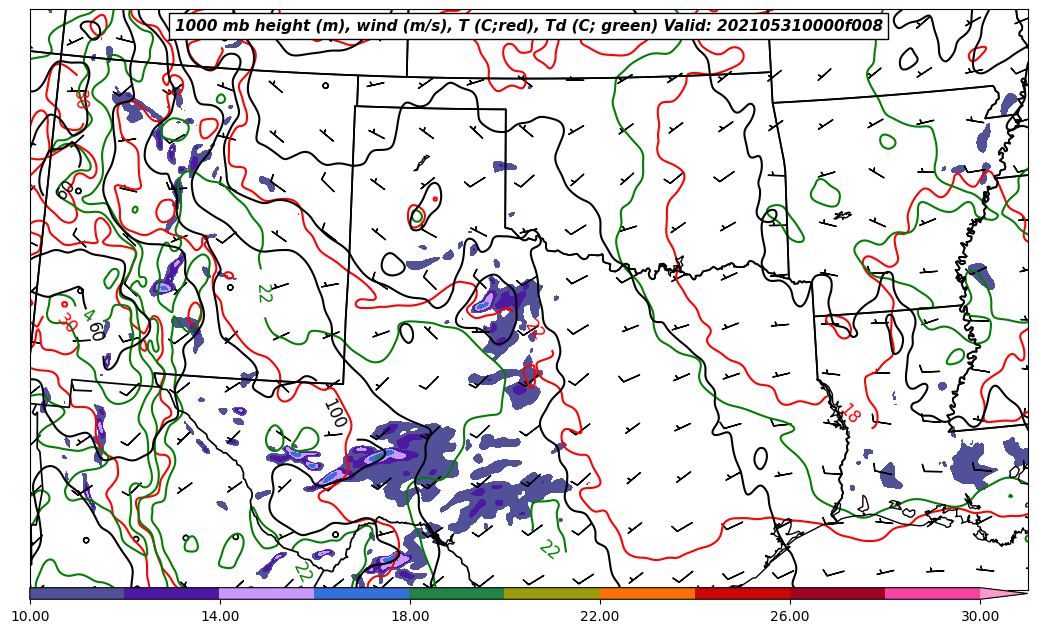Screen dimensions: 1037x633
Task: Click the dark green colorbar segment
Action: (456, 593)
